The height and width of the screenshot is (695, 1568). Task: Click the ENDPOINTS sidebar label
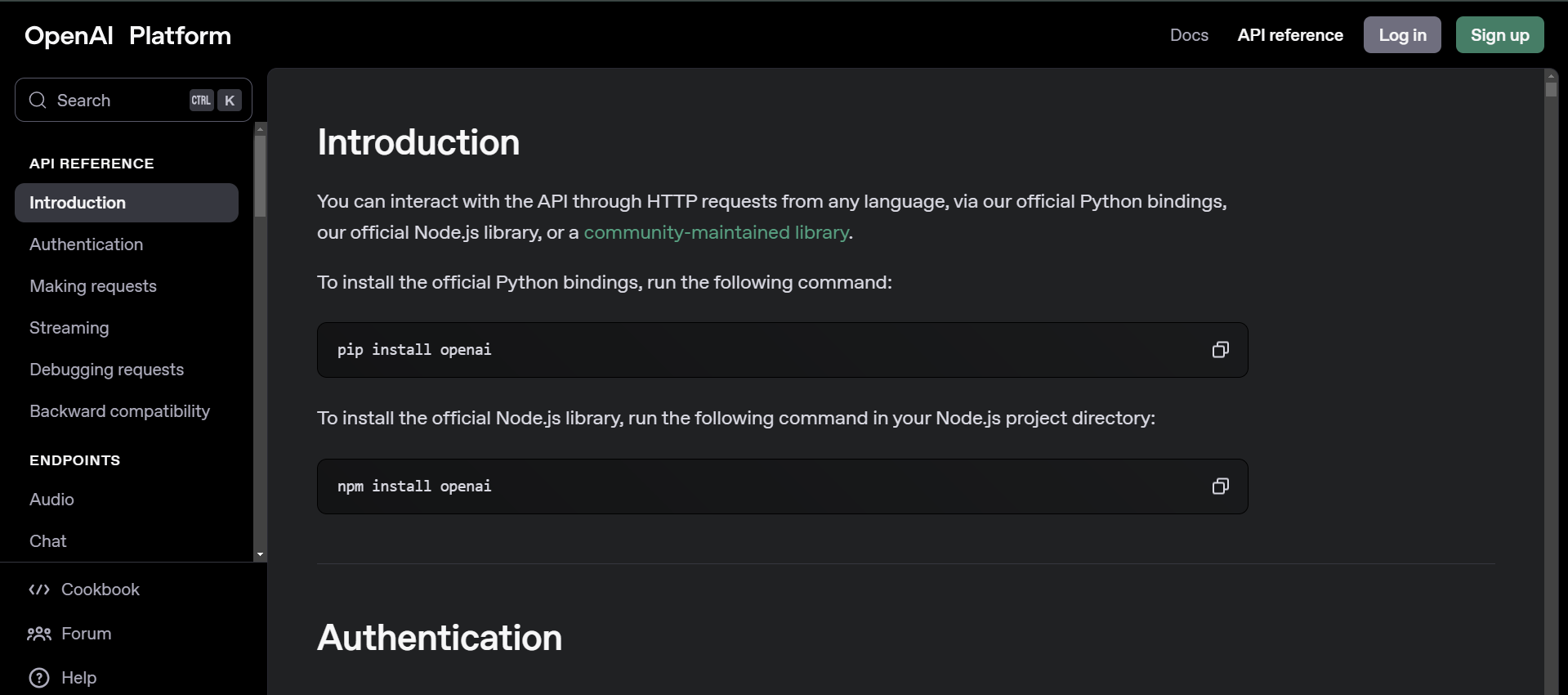pyautogui.click(x=74, y=460)
